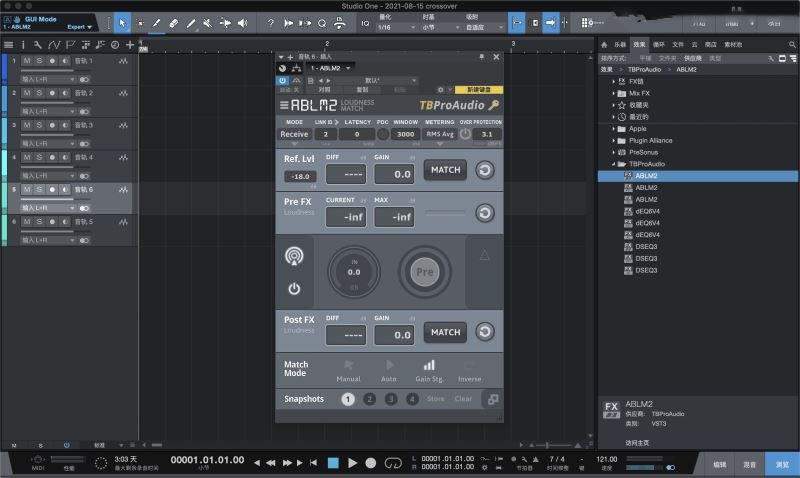Open the RMS Avg metering dropdown
Viewport: 800px width, 478px height.
[x=440, y=134]
